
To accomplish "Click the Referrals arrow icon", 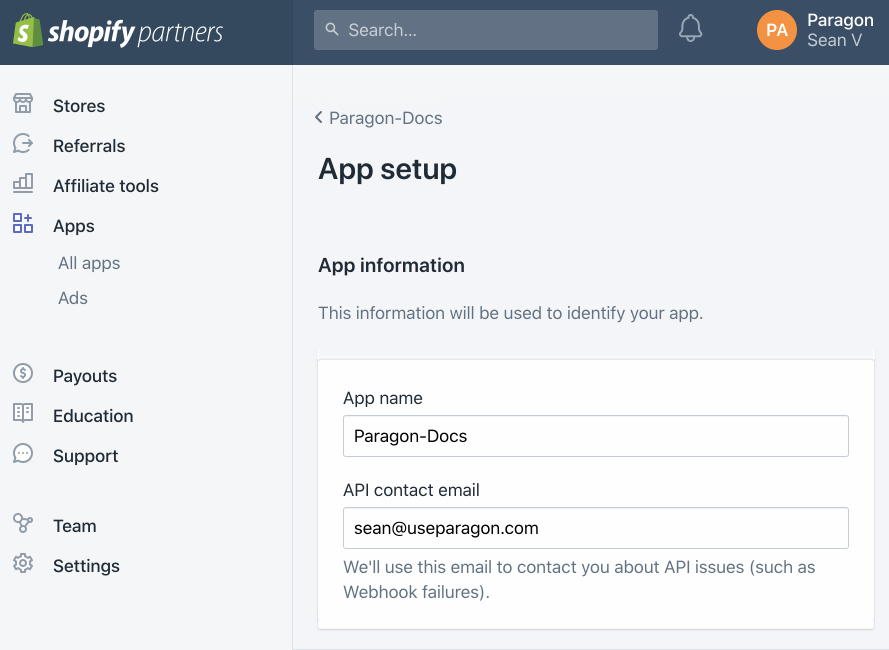I will pos(23,143).
